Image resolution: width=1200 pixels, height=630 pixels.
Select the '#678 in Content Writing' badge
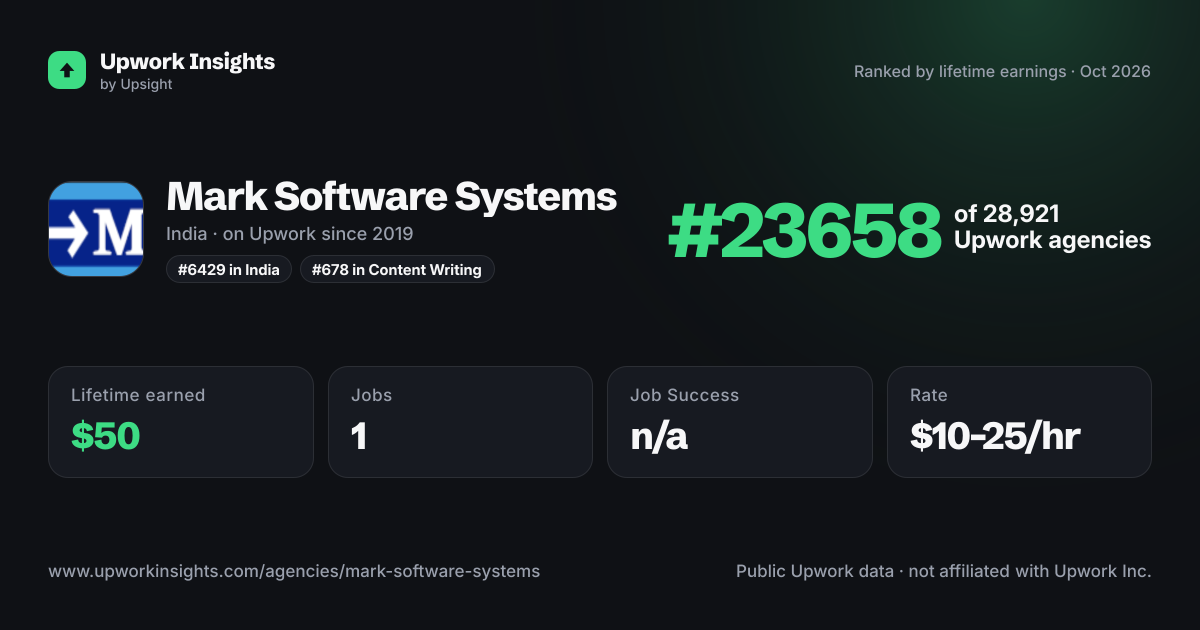tap(397, 269)
